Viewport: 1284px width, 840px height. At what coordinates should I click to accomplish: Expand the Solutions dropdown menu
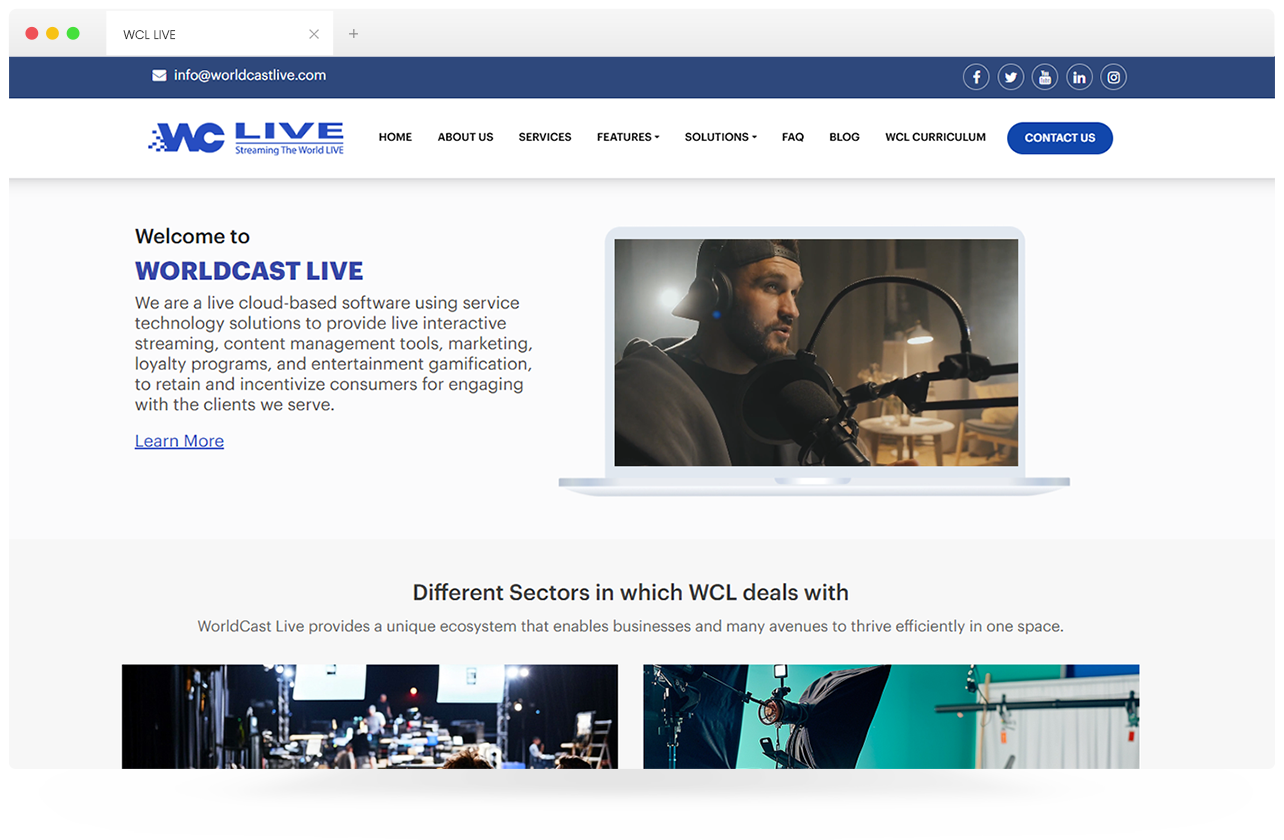tap(720, 137)
